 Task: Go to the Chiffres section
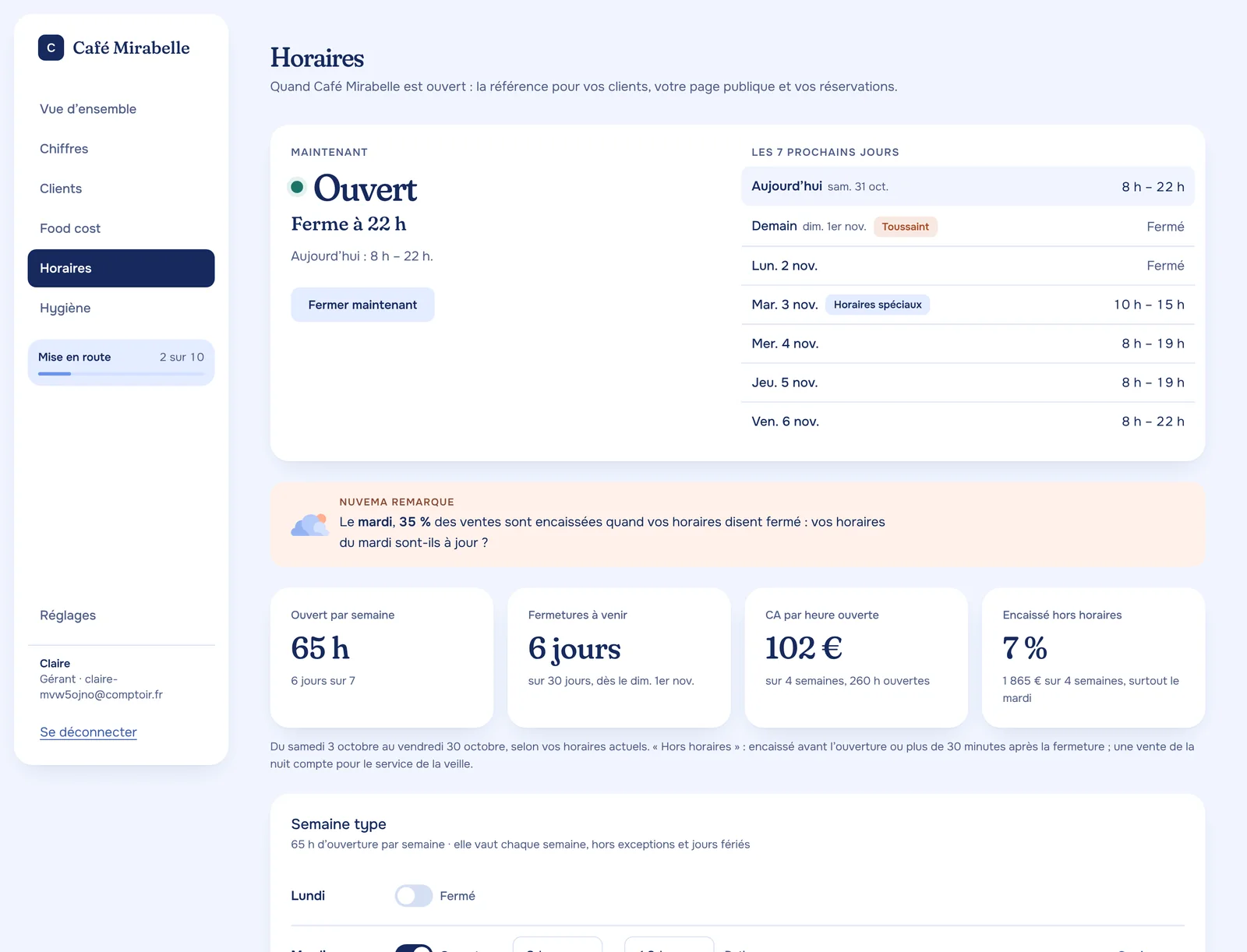pyautogui.click(x=121, y=149)
